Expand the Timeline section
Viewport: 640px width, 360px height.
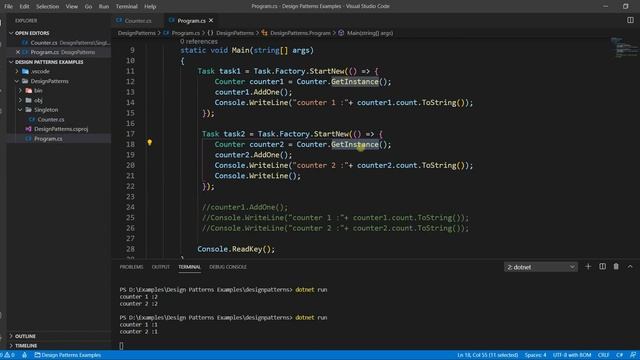point(11,346)
